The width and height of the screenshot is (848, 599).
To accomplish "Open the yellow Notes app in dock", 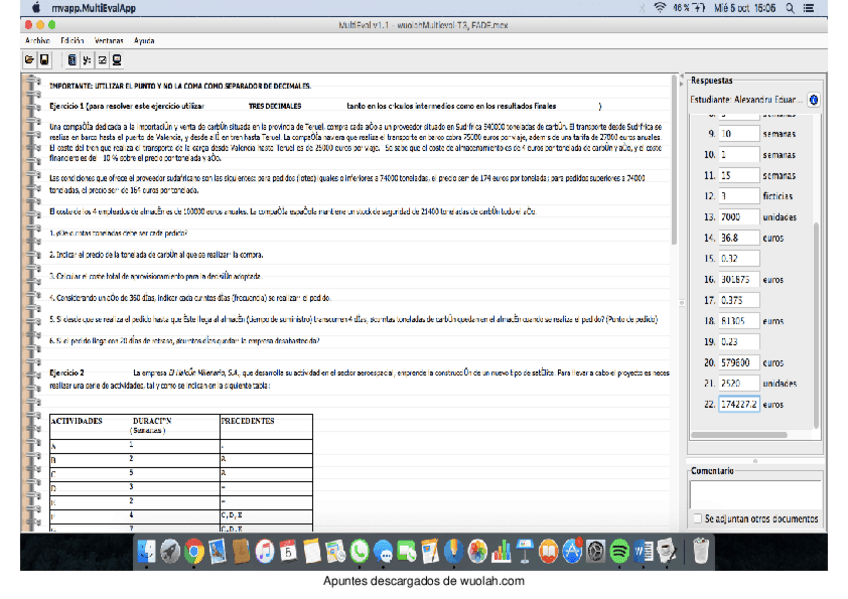I will click(x=312, y=552).
